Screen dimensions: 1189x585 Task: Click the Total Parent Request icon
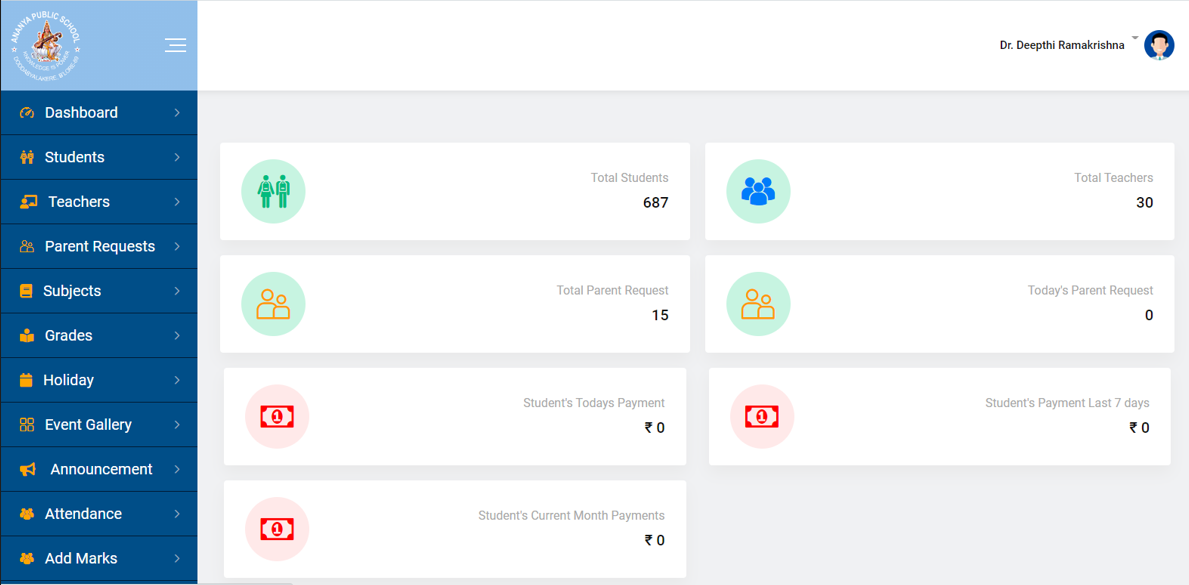point(273,304)
